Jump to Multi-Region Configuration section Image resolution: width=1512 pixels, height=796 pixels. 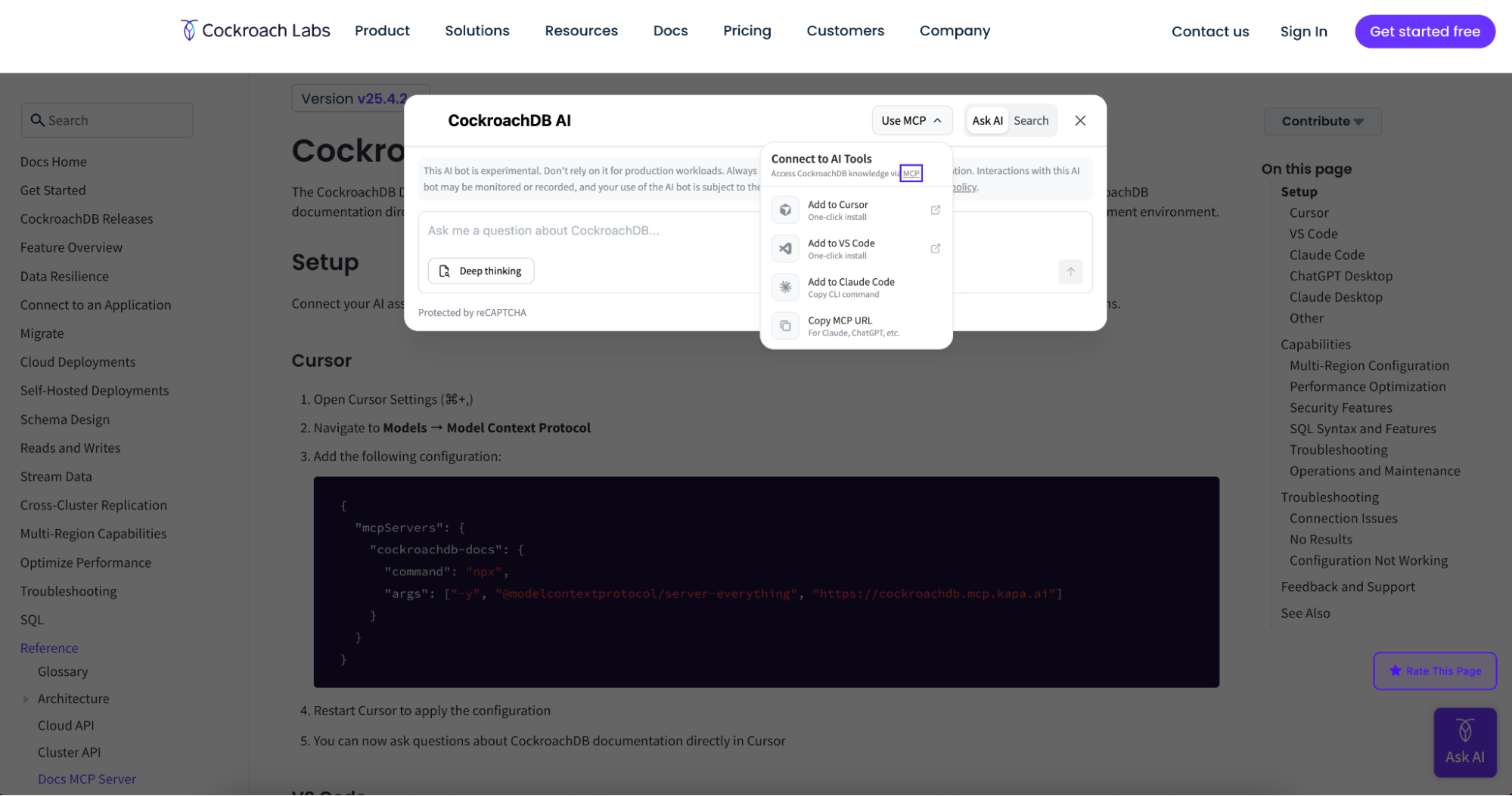[1369, 366]
